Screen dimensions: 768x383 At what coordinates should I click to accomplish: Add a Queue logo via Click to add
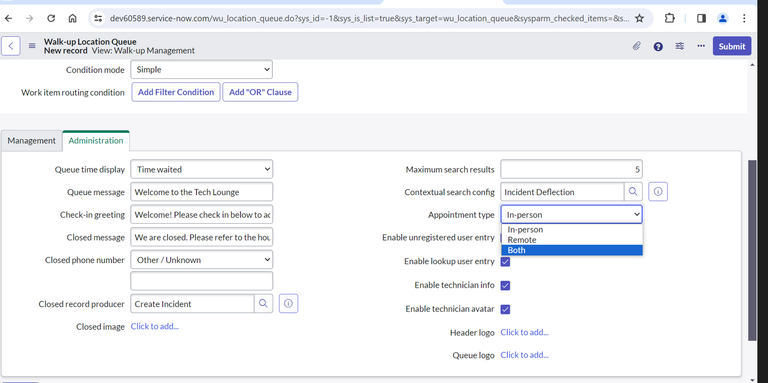(x=525, y=355)
